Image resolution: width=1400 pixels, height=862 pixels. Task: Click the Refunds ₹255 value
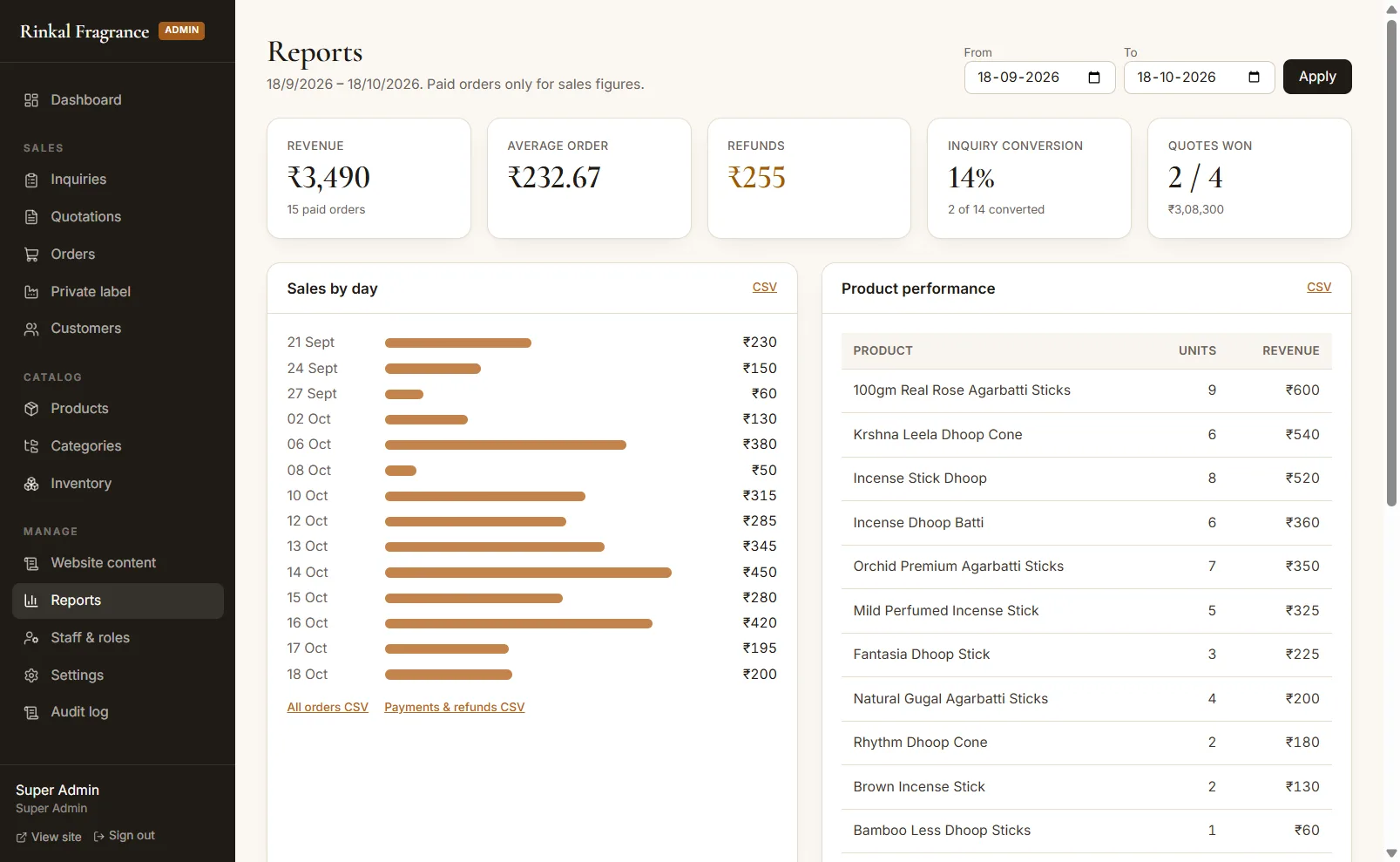tap(756, 178)
